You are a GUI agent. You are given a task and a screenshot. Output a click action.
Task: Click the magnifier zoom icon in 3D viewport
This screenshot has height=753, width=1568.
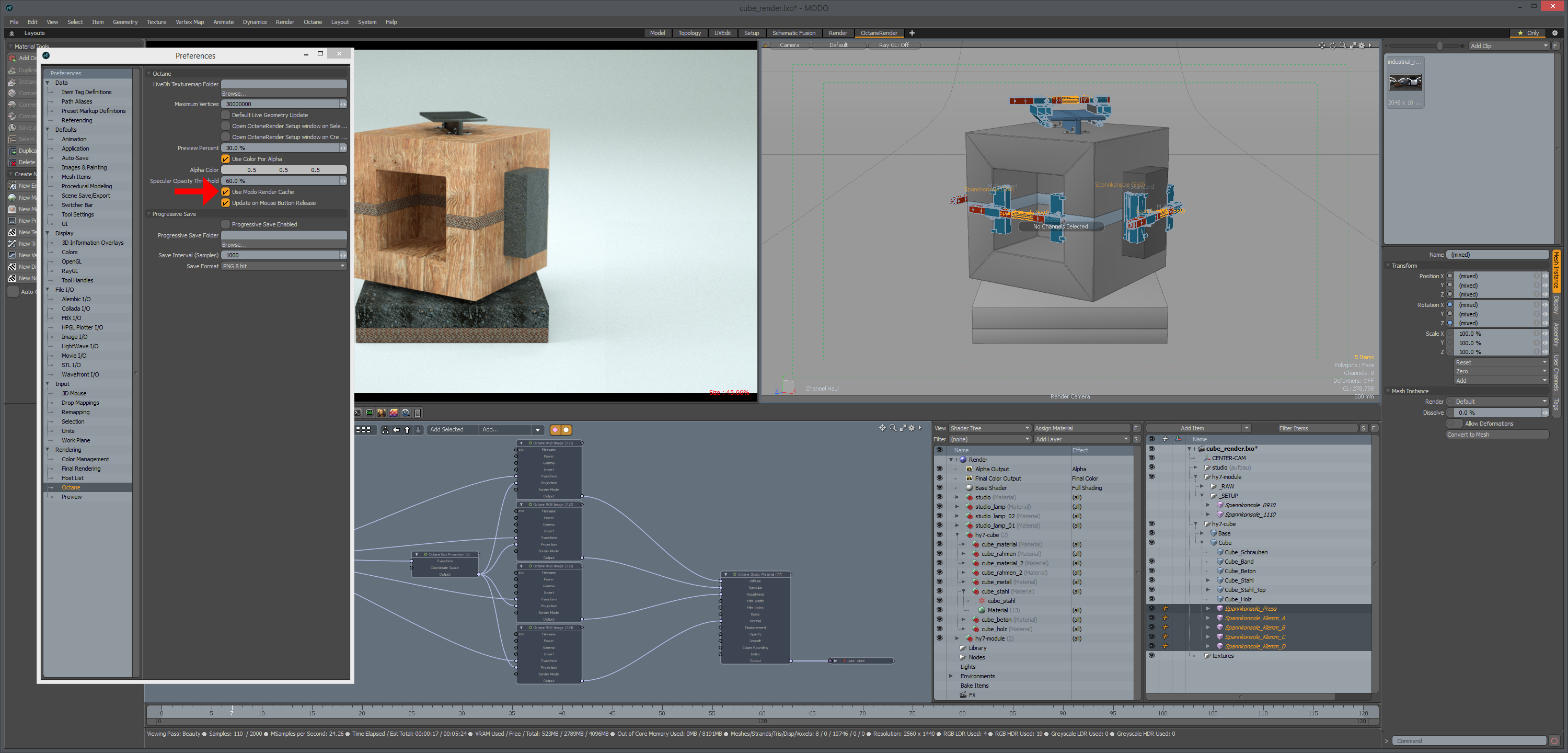coord(1343,45)
